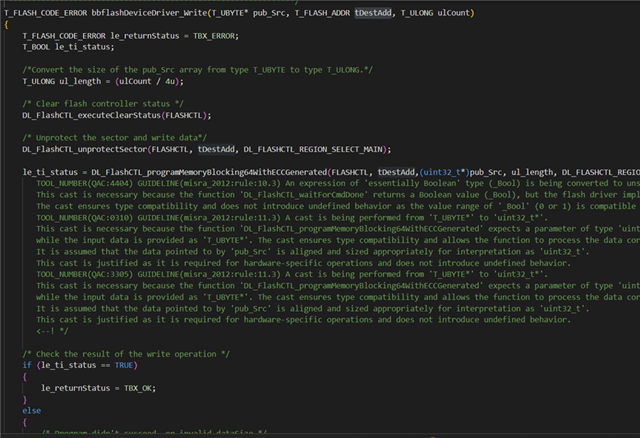Screen dimensions: 640x438
Task: Click the '<--! */' comment terminator
Action: 52,331
